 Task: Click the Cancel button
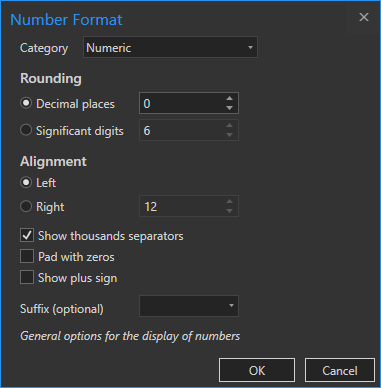click(340, 370)
